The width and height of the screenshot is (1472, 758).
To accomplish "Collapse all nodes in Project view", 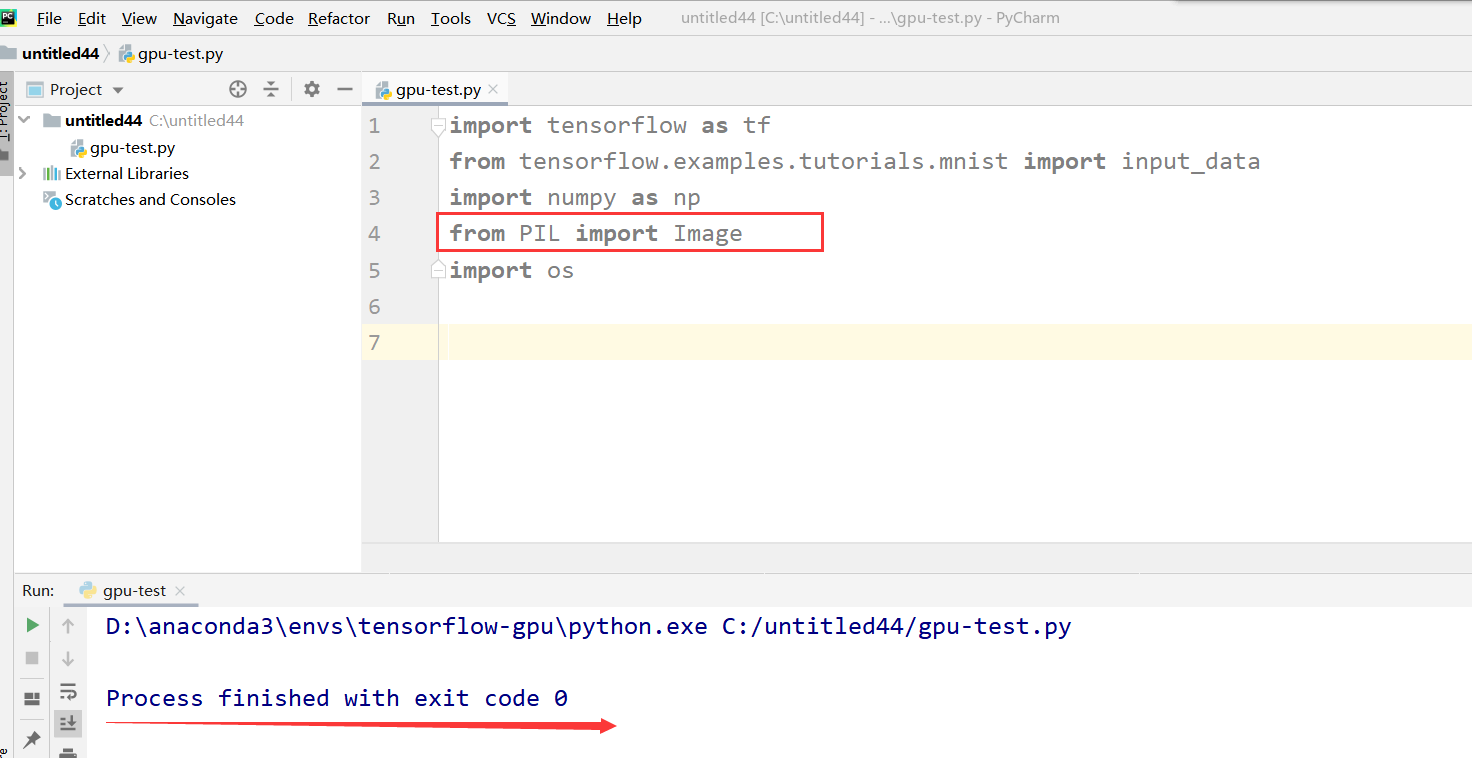I will [271, 89].
